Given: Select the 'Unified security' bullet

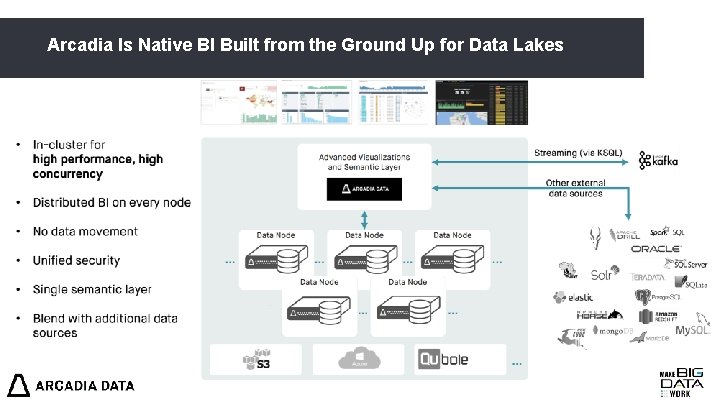Looking at the screenshot, I should (x=76, y=260).
